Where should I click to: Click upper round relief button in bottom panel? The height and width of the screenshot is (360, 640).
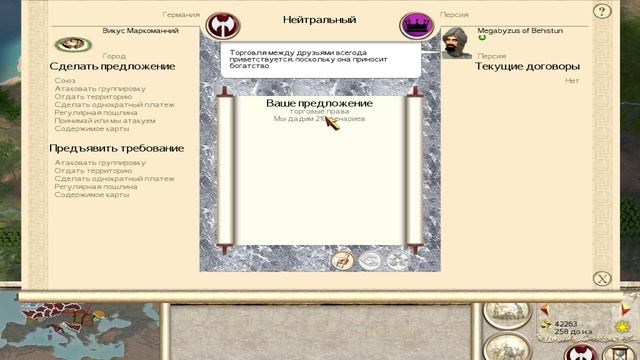click(507, 315)
